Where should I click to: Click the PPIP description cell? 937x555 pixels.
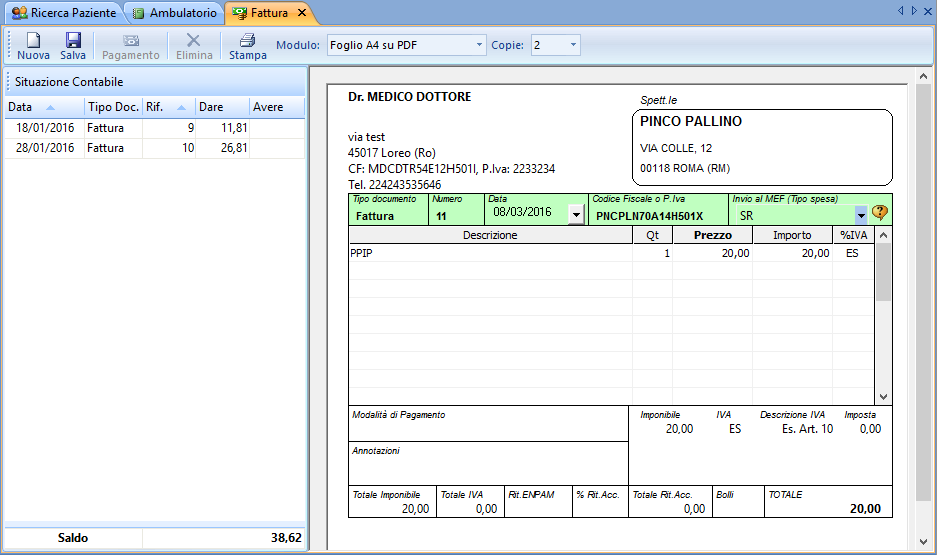point(490,253)
